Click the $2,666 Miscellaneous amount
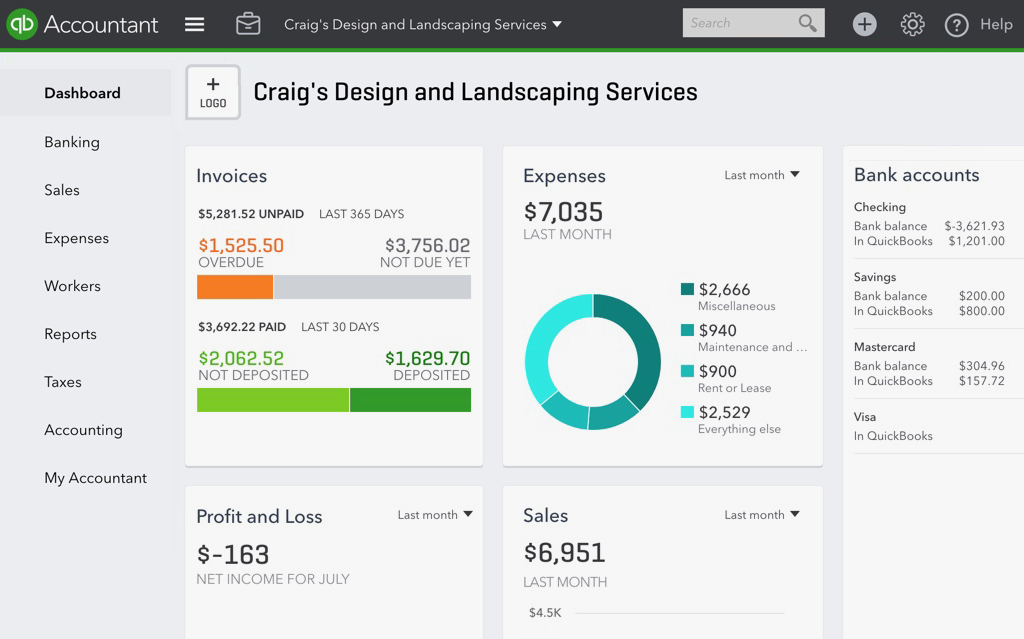This screenshot has width=1024, height=639. [x=724, y=289]
